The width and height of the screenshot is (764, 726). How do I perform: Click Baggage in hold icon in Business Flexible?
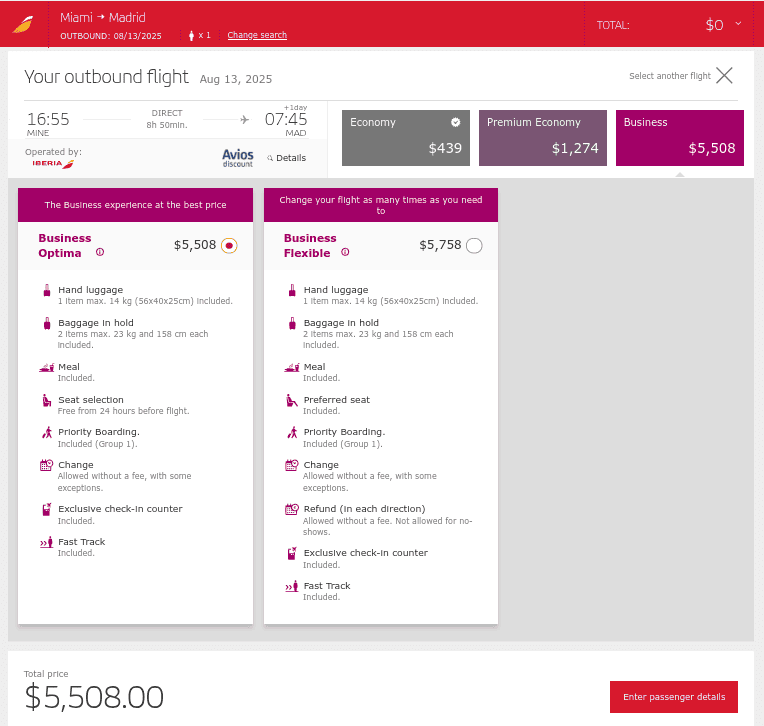tap(292, 324)
